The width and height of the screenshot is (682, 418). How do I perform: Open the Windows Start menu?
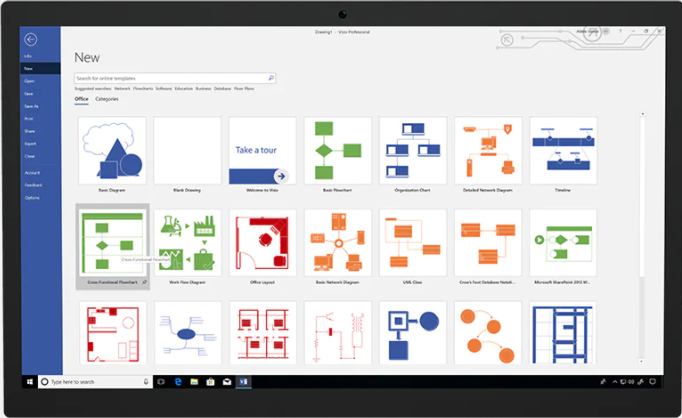click(x=30, y=382)
